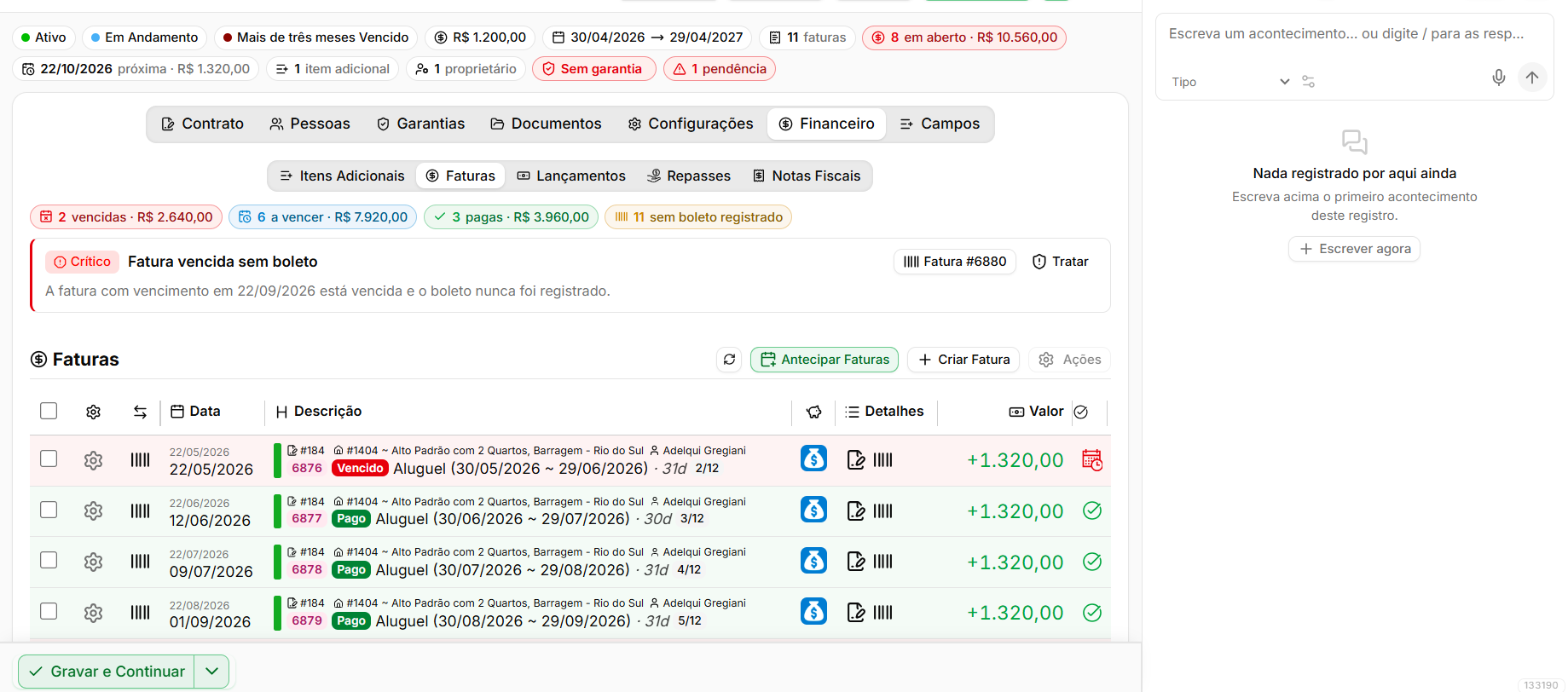Viewport: 1568px width, 692px height.
Task: Open the filter sliders icon next to Tipo
Action: point(1308,82)
